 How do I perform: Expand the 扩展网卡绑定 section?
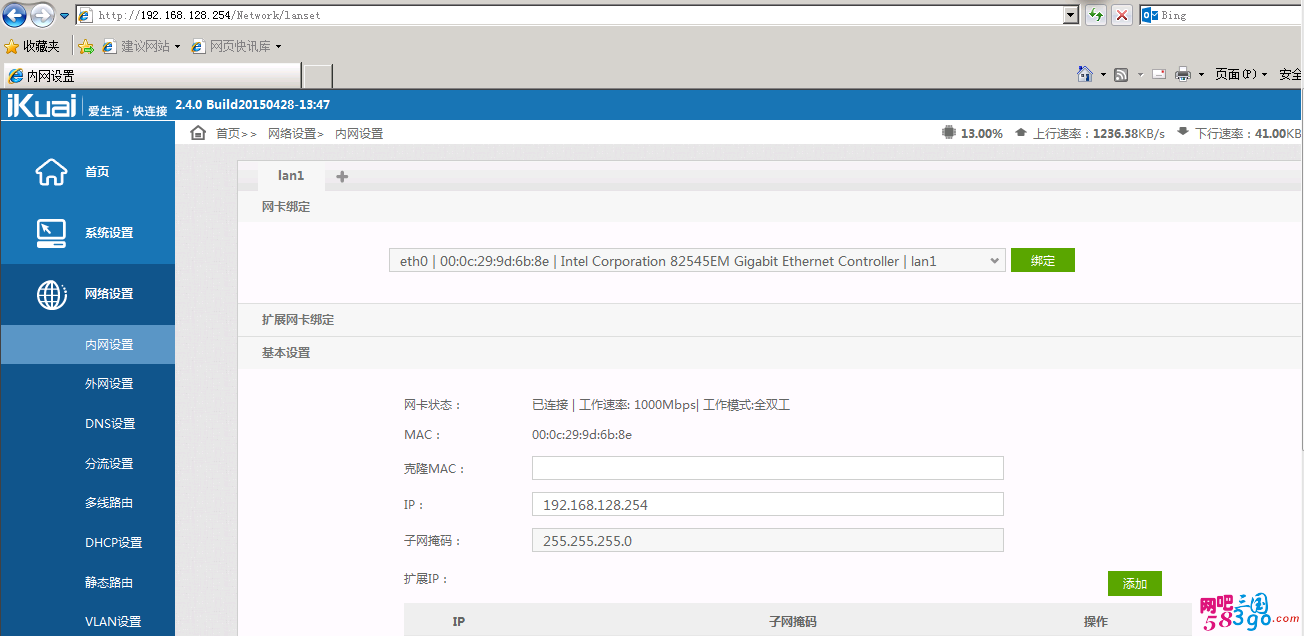pos(770,320)
